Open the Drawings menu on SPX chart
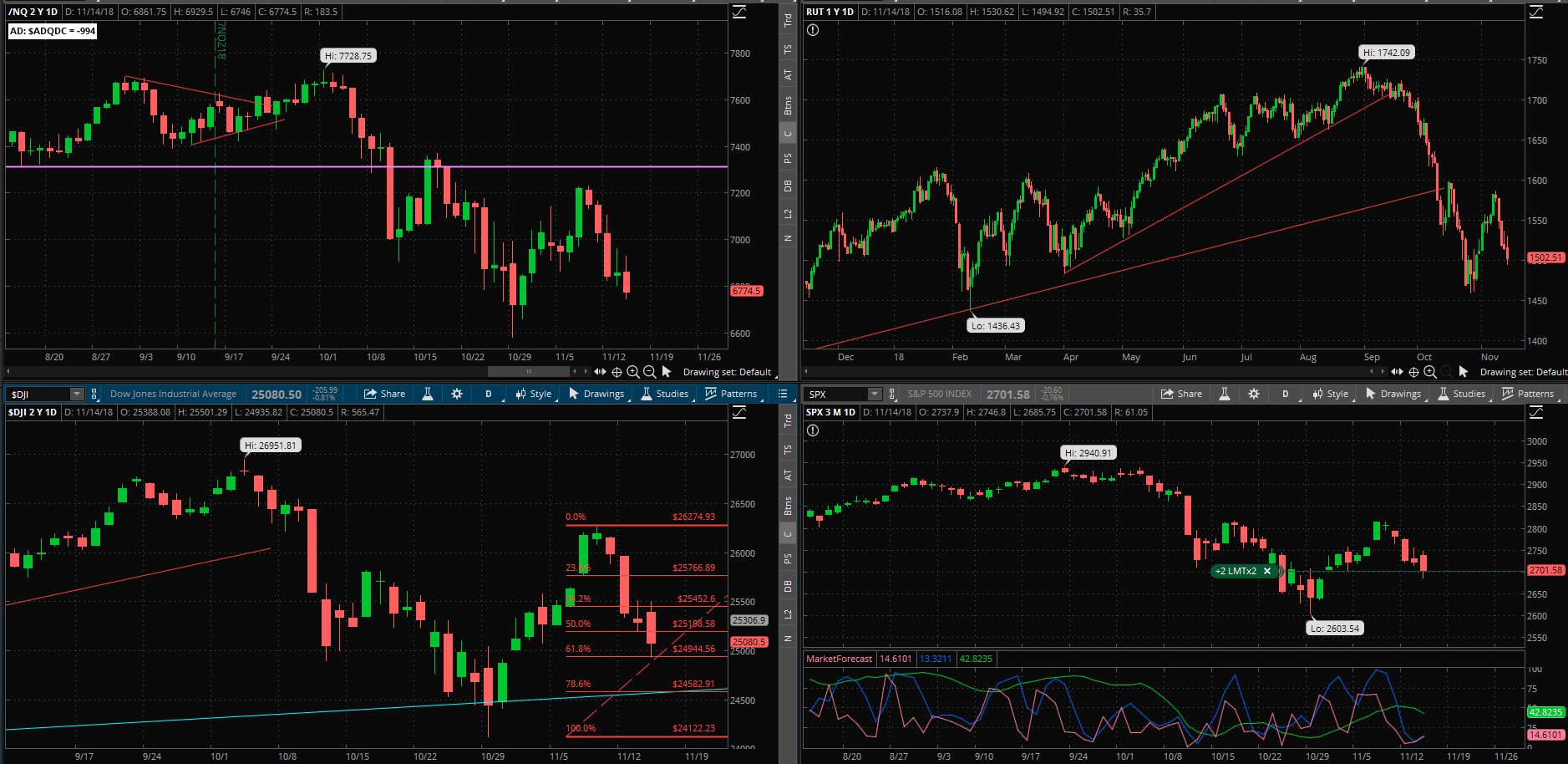 click(x=1393, y=394)
